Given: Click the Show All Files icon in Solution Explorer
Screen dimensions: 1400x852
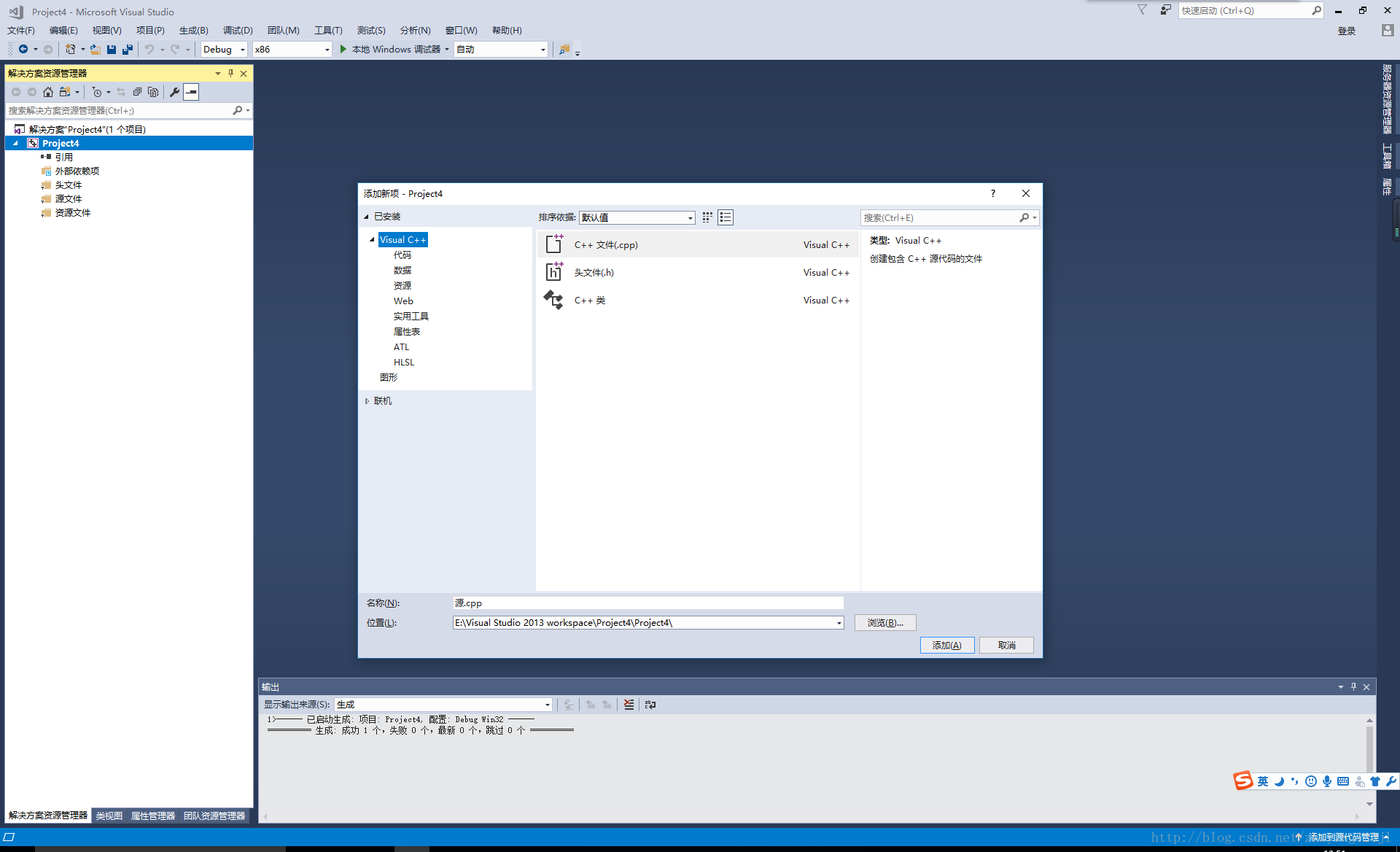Looking at the screenshot, I should 153,92.
